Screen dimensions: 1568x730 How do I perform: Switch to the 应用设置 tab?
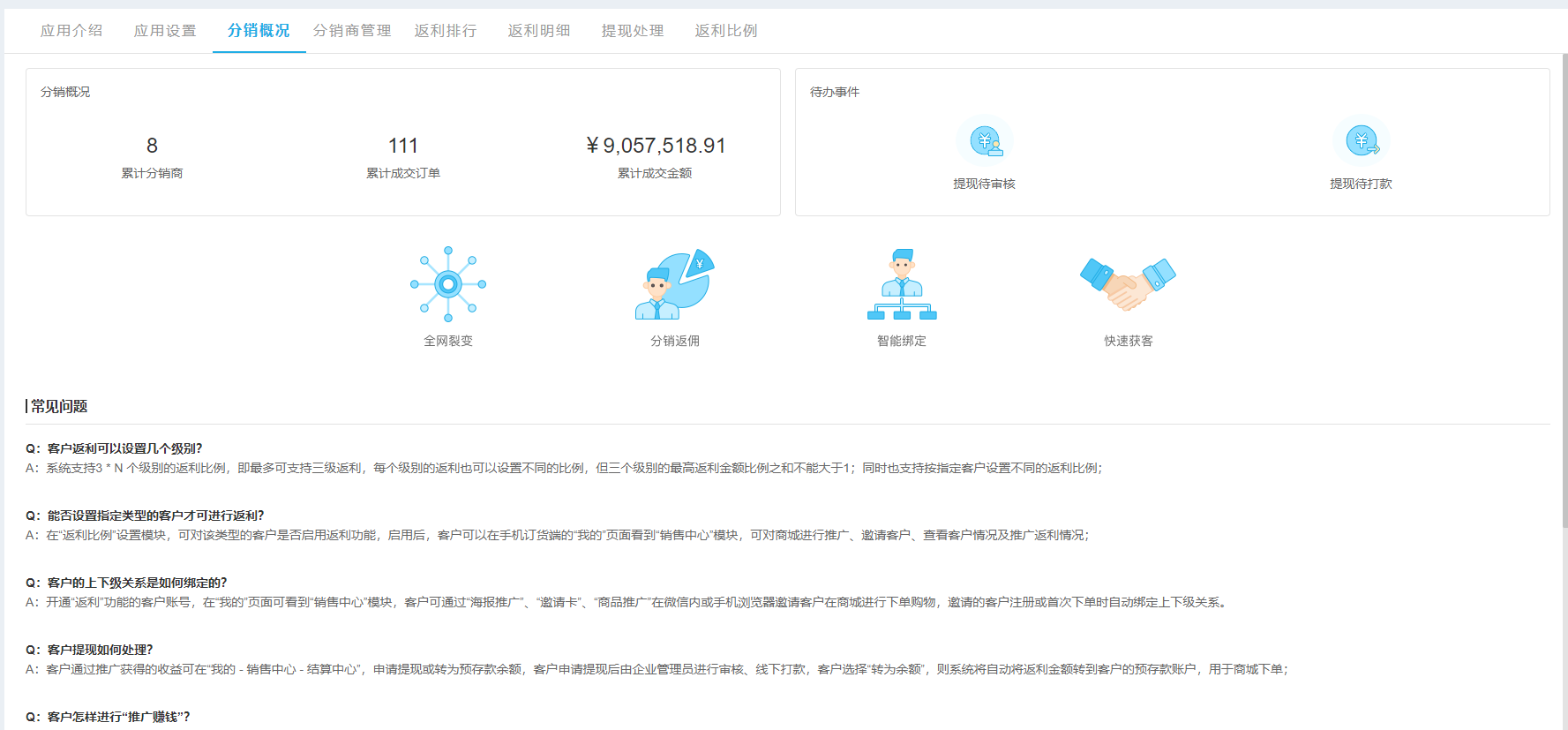pyautogui.click(x=165, y=31)
